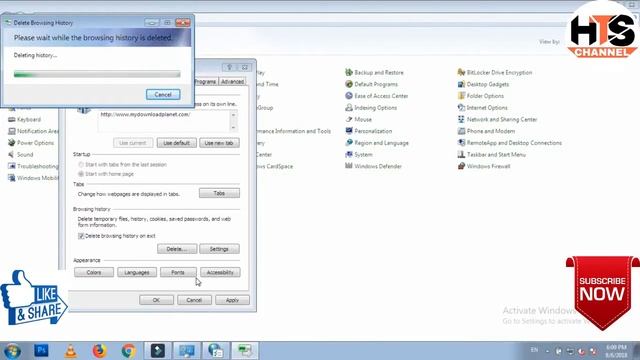Click Cancel in the Internet Options dialog

pyautogui.click(x=194, y=300)
